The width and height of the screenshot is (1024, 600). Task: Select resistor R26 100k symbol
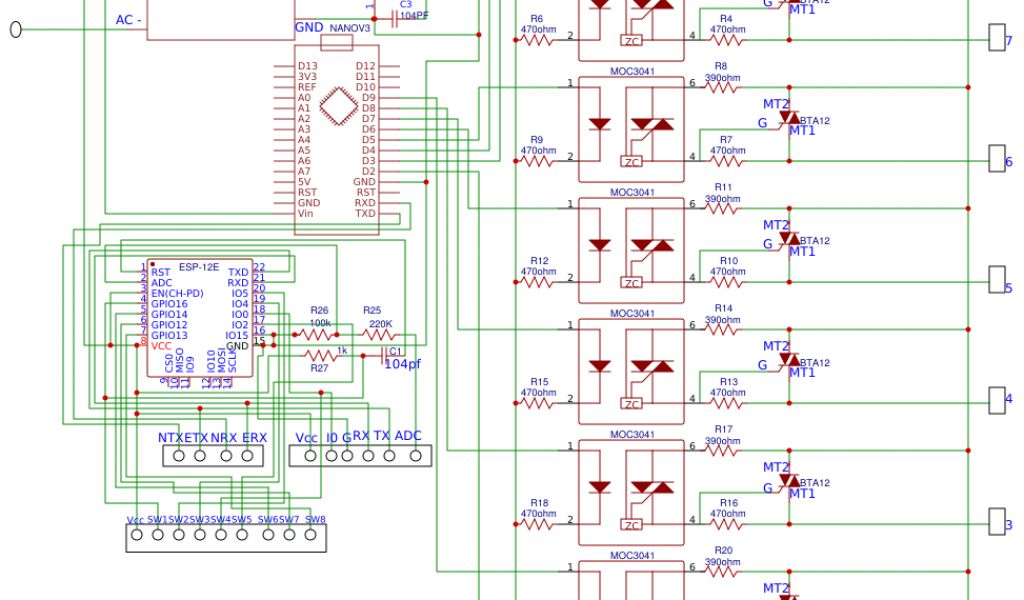coord(318,334)
